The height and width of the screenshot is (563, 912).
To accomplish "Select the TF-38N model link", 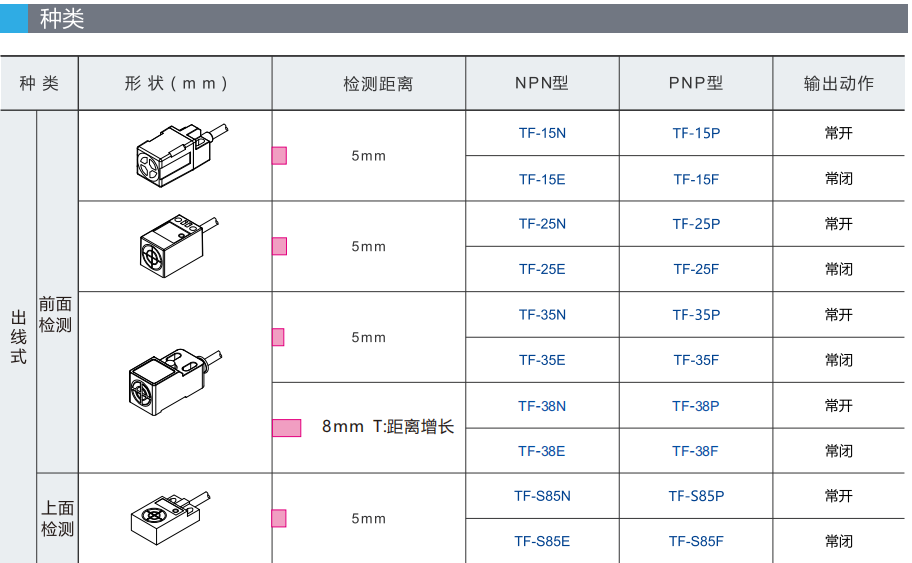I will click(x=542, y=406).
